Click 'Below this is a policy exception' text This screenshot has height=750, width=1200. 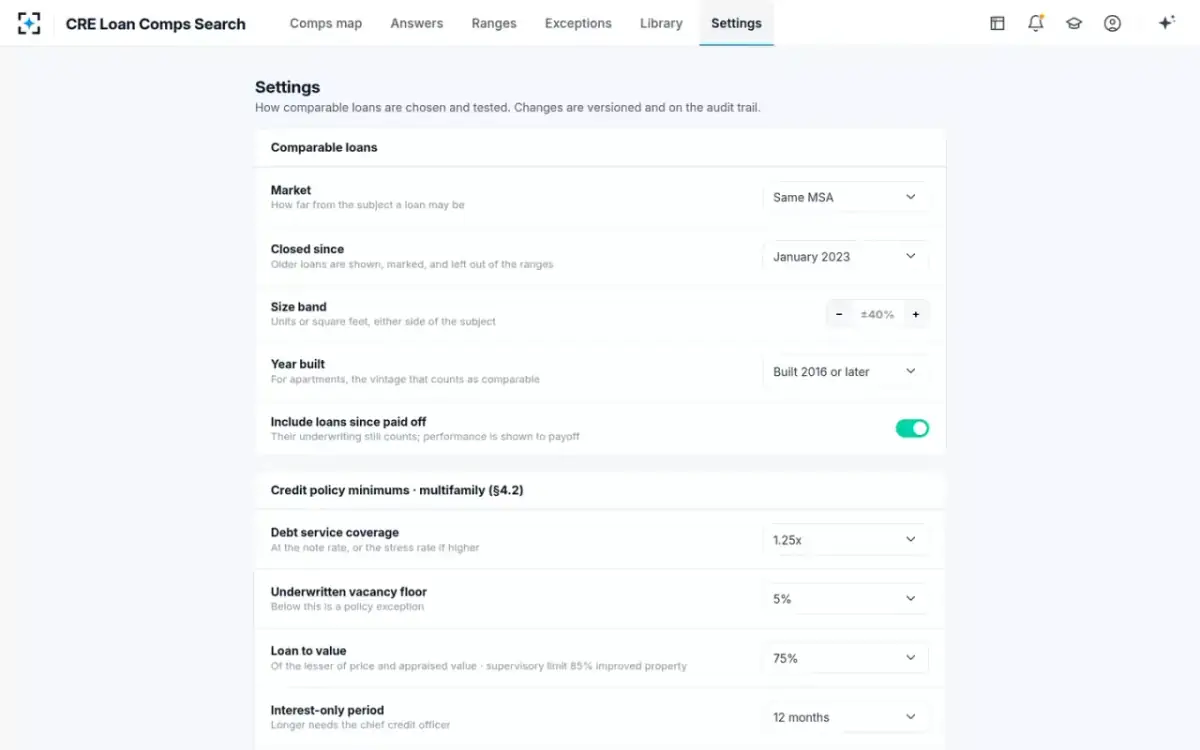tap(347, 607)
